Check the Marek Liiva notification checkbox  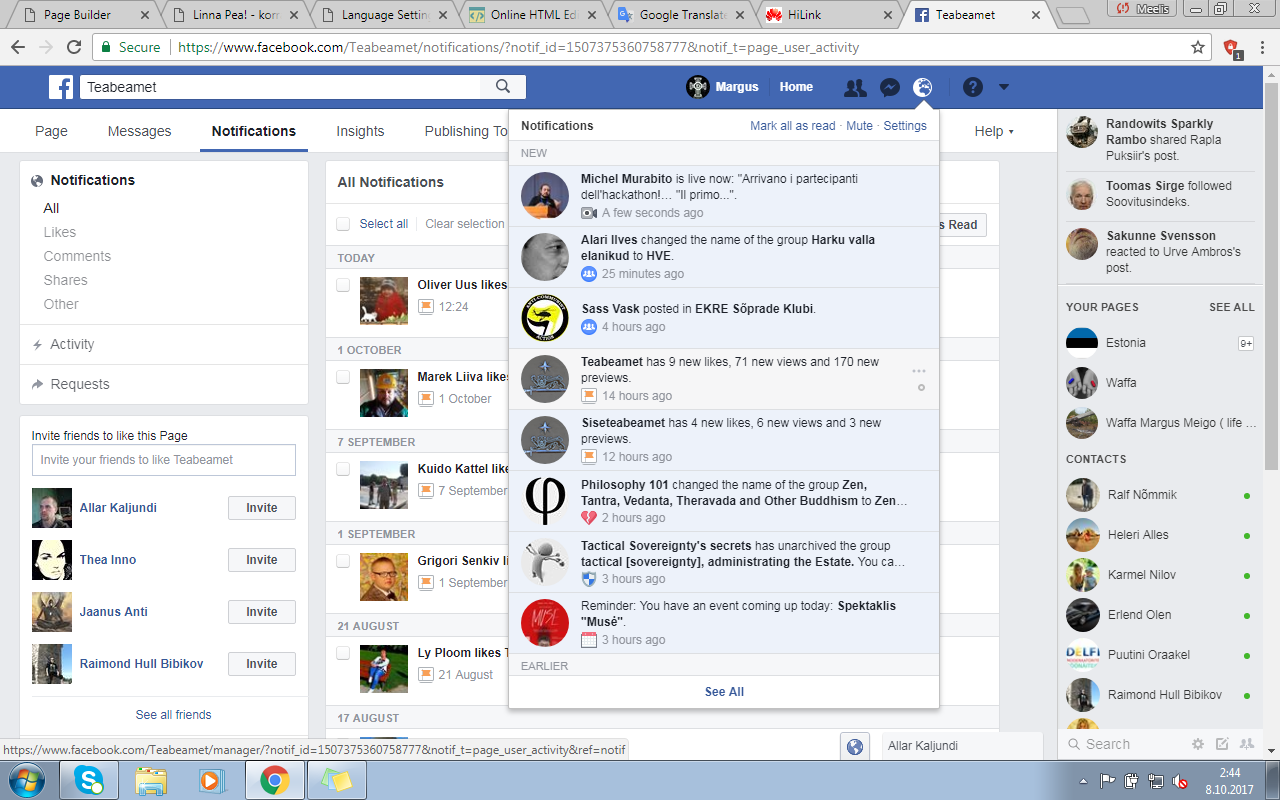click(343, 377)
